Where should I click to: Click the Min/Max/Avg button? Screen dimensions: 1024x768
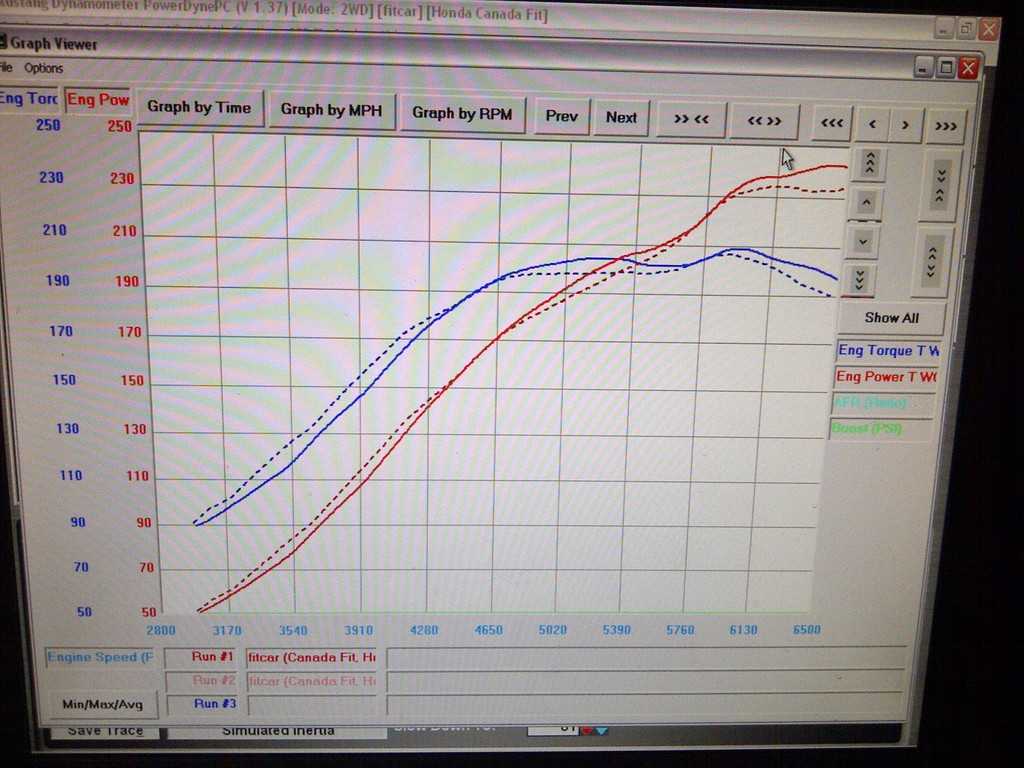click(x=102, y=704)
